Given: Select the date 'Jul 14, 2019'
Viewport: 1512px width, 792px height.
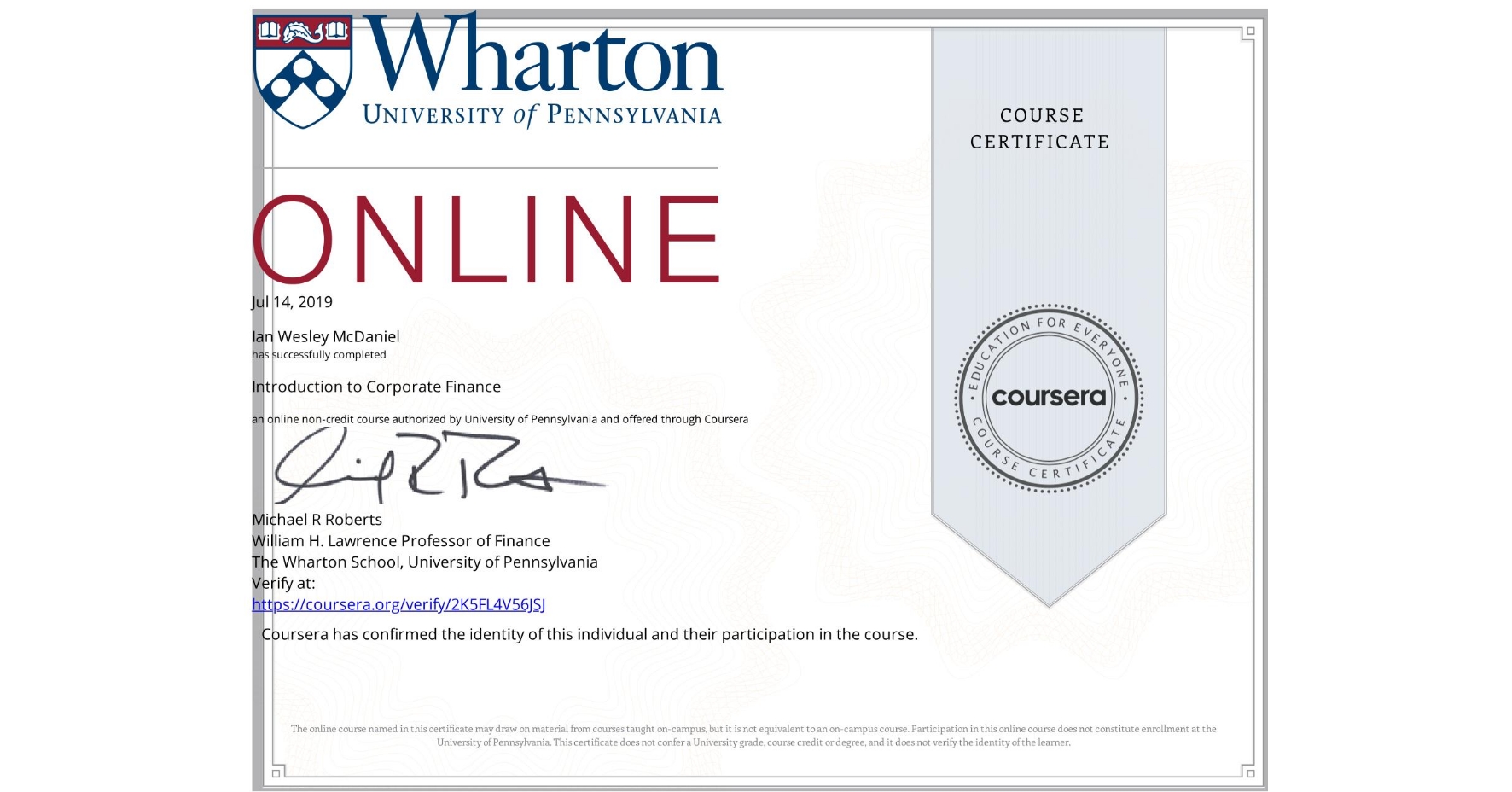Looking at the screenshot, I should click(292, 302).
